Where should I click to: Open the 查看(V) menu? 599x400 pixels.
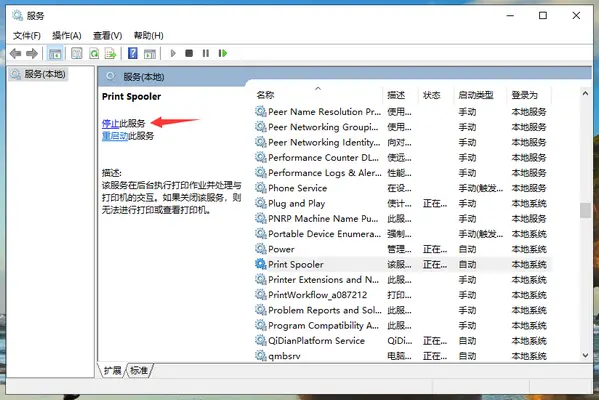click(107, 36)
